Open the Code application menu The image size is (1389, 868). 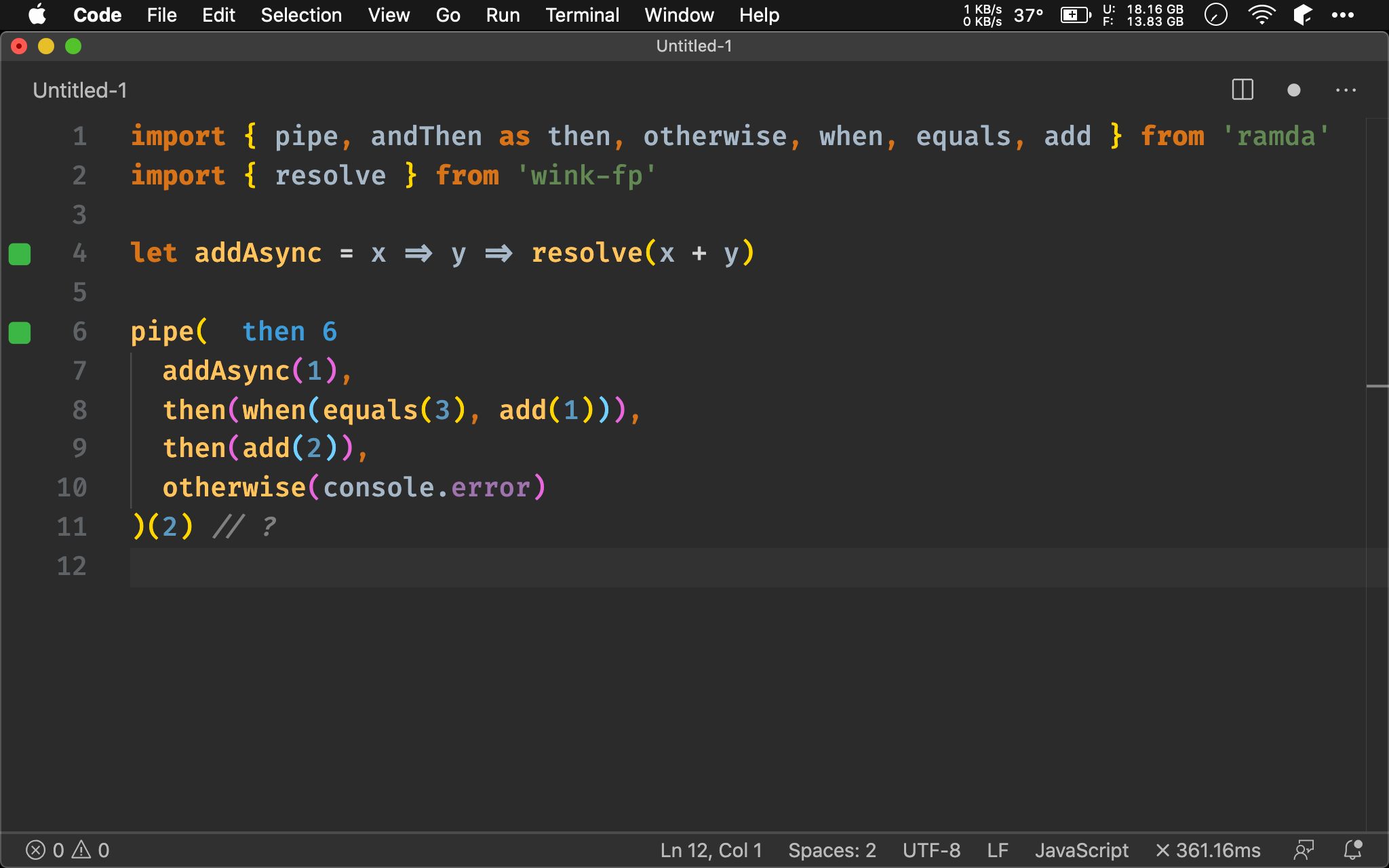coord(98,15)
